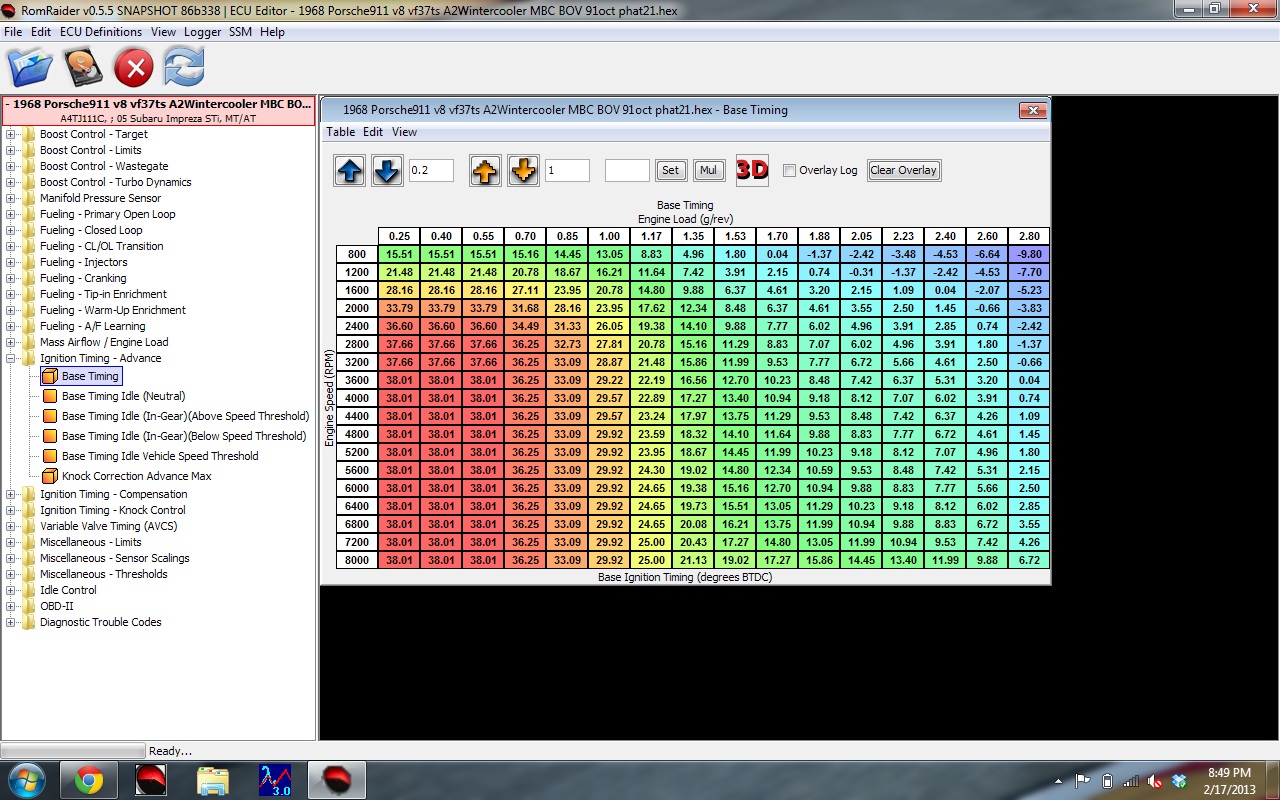Enable the Overlay Log checkbox
Image resolution: width=1280 pixels, height=800 pixels.
[789, 170]
